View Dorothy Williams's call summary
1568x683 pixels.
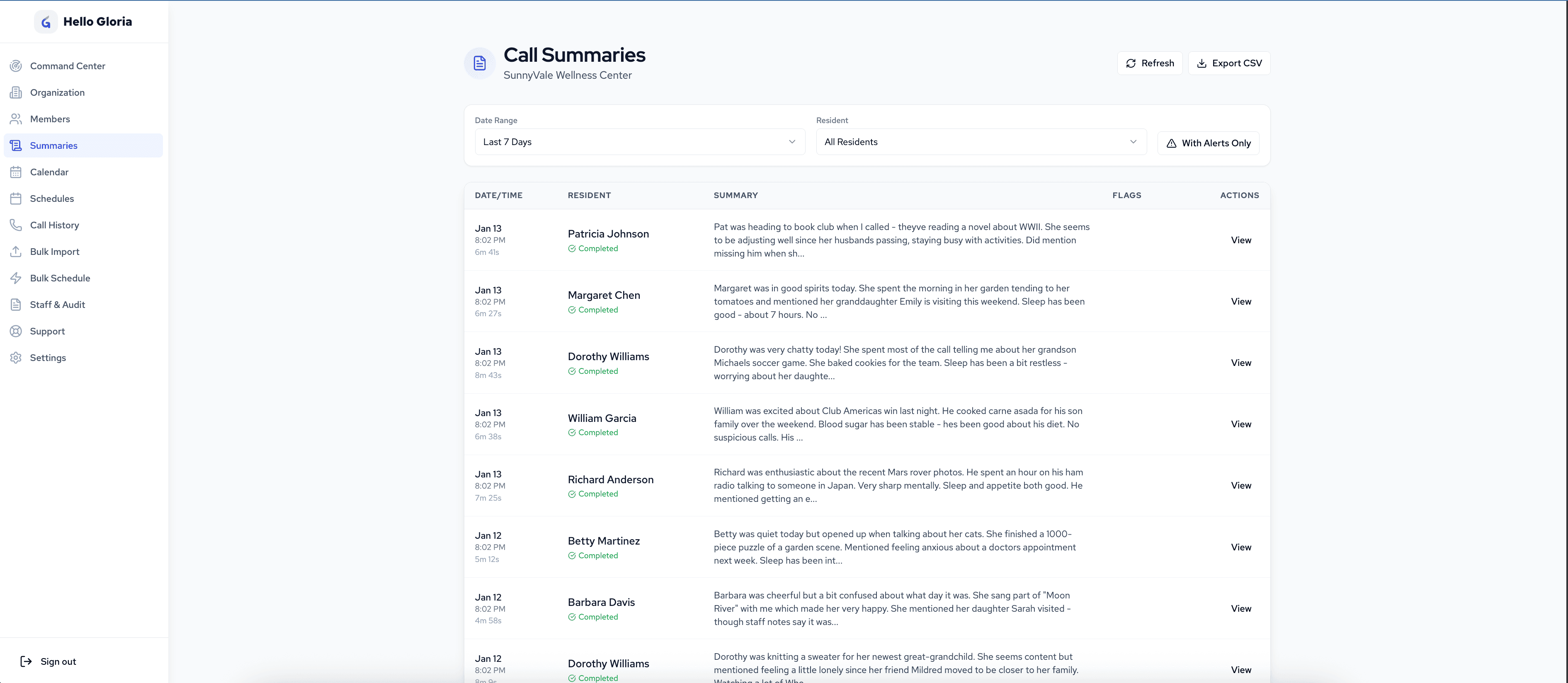click(x=1241, y=363)
